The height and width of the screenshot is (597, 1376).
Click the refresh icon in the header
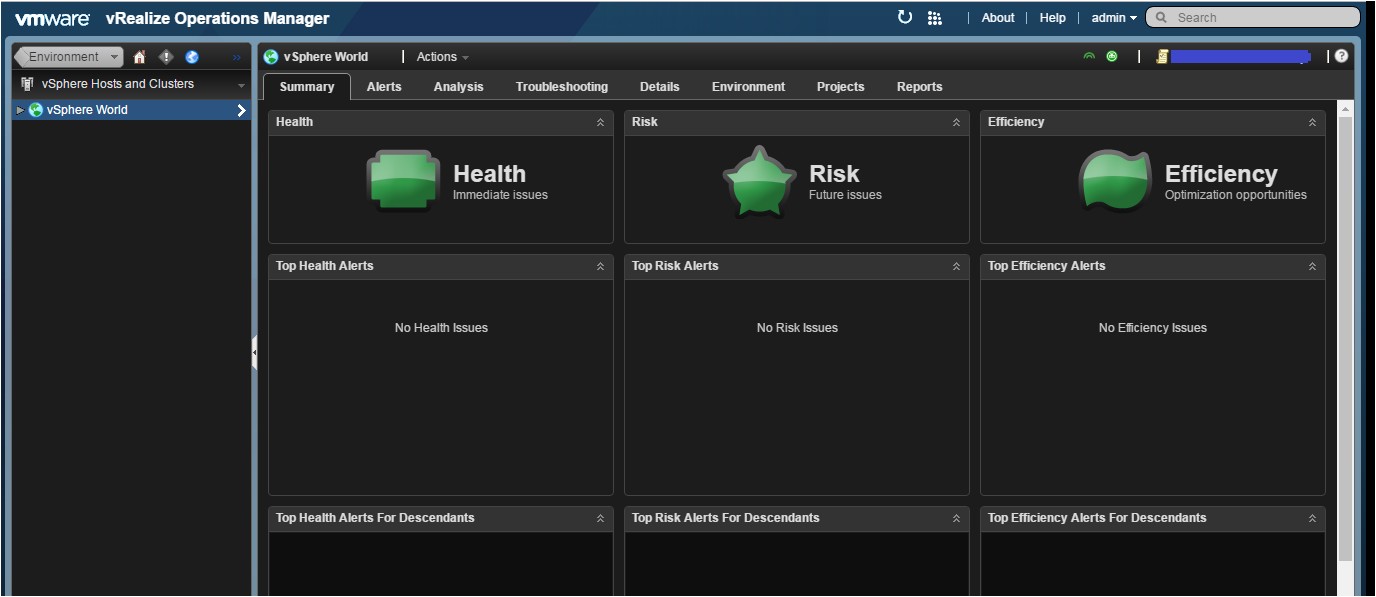(904, 17)
